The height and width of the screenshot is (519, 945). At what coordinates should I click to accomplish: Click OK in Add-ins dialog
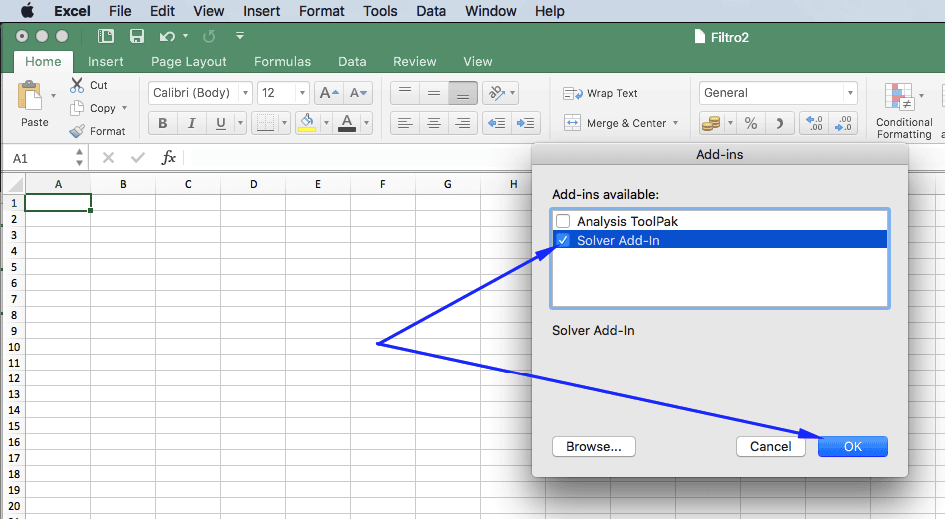tap(852, 447)
